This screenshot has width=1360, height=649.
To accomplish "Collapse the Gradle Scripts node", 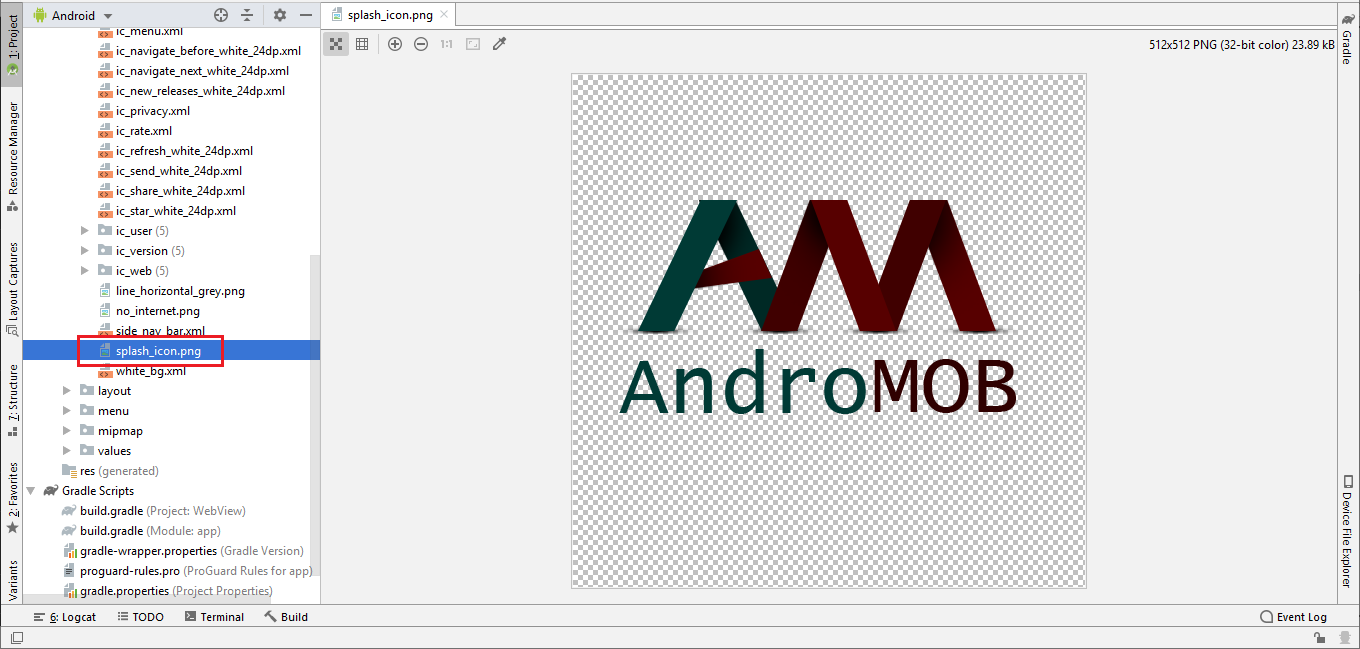I will [x=32, y=491].
